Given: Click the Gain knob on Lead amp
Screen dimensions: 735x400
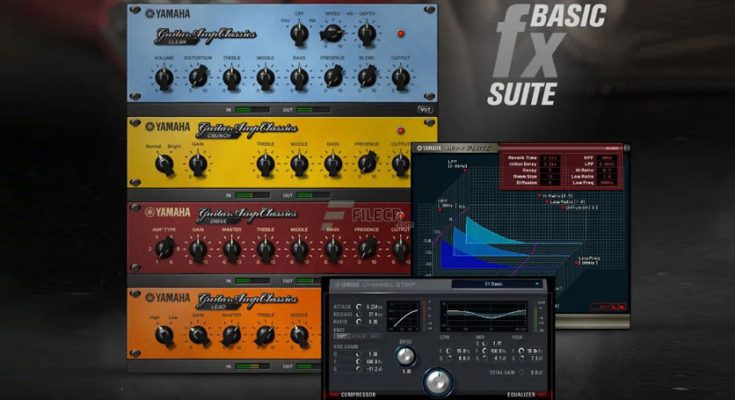Looking at the screenshot, I should [x=198, y=335].
